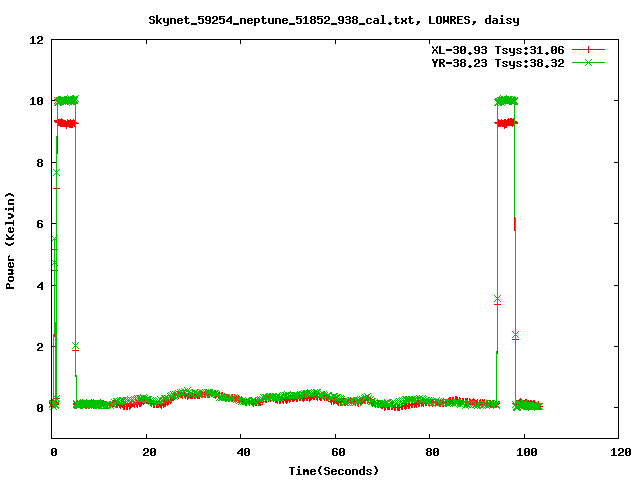The image size is (640, 480).
Task: Click the x-axis tick label 120
Action: [621, 452]
